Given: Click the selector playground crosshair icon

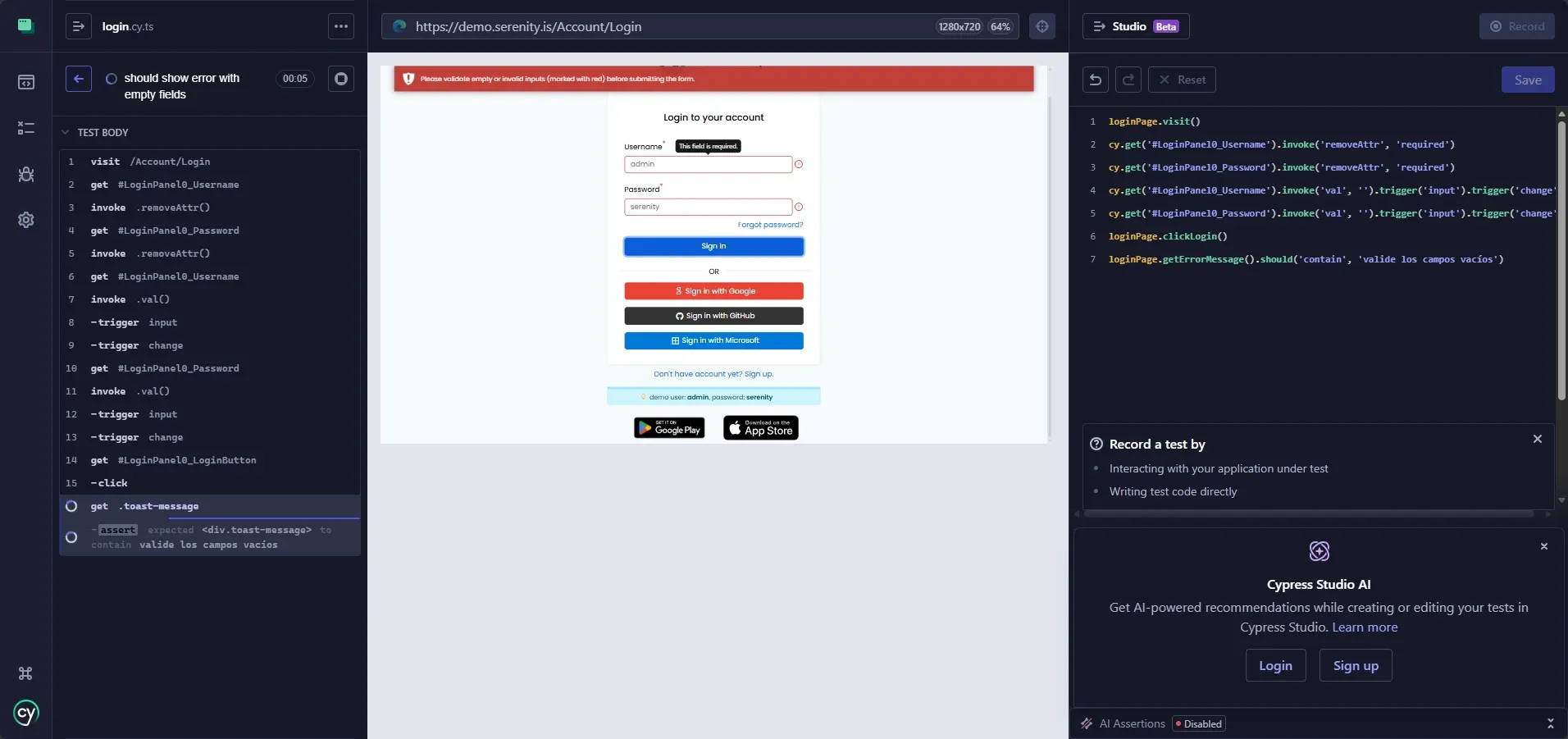Looking at the screenshot, I should click(x=1042, y=26).
